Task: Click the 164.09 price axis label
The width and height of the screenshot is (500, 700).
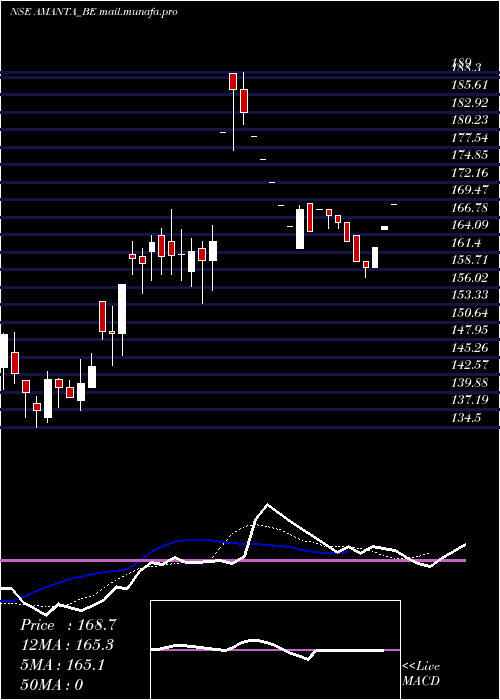Action: [470, 225]
